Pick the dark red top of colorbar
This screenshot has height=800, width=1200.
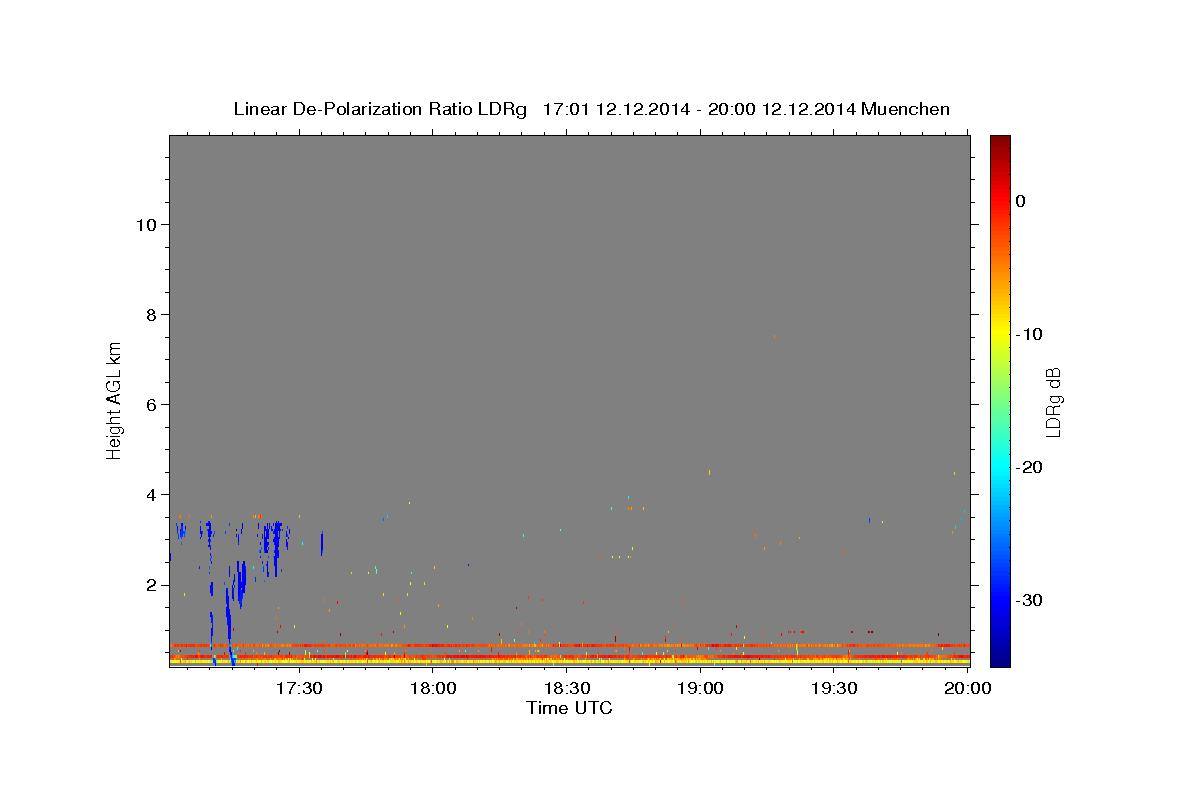pos(1000,145)
